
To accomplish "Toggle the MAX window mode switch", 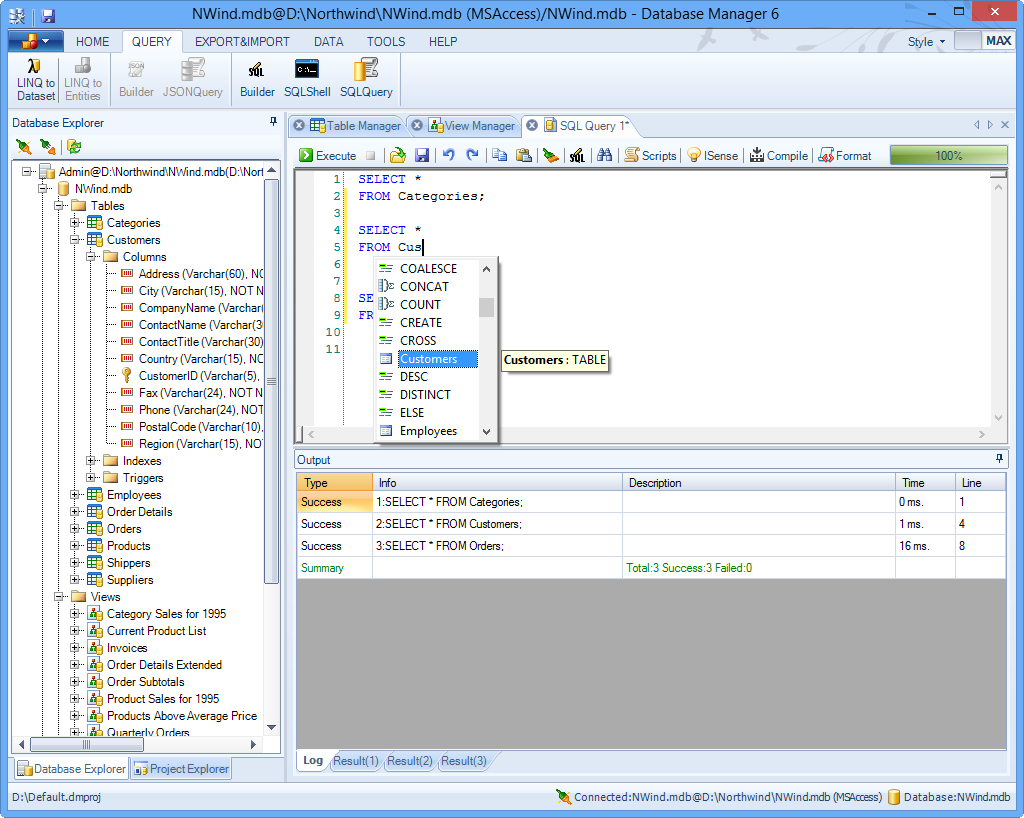I will coord(982,41).
